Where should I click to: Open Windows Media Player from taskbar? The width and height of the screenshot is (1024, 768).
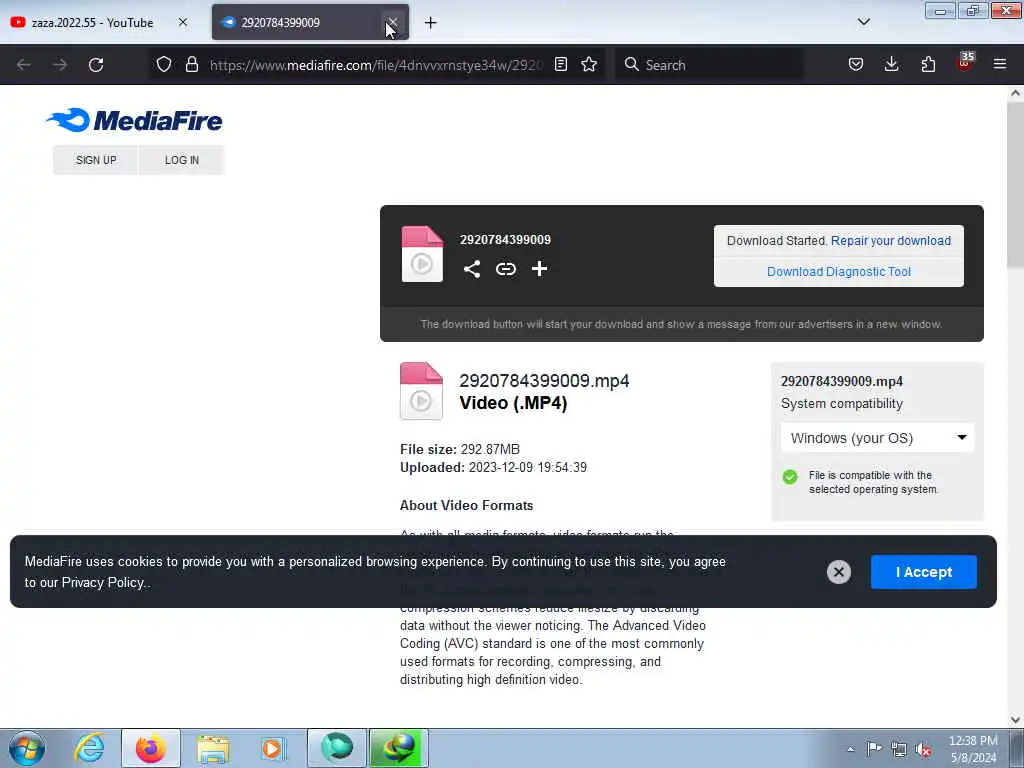tap(272, 748)
